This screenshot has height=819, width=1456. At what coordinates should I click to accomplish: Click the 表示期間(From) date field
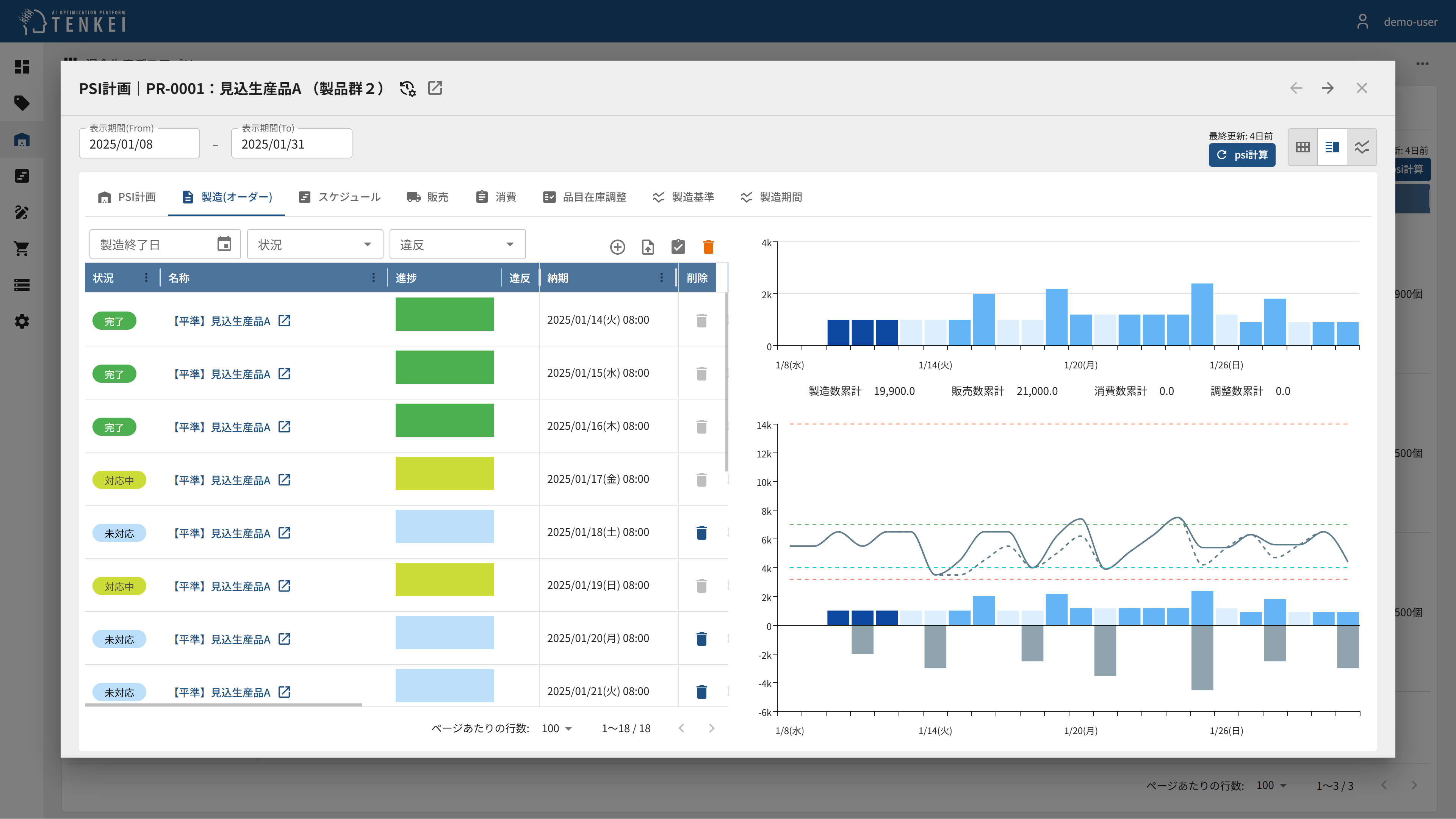click(x=139, y=144)
